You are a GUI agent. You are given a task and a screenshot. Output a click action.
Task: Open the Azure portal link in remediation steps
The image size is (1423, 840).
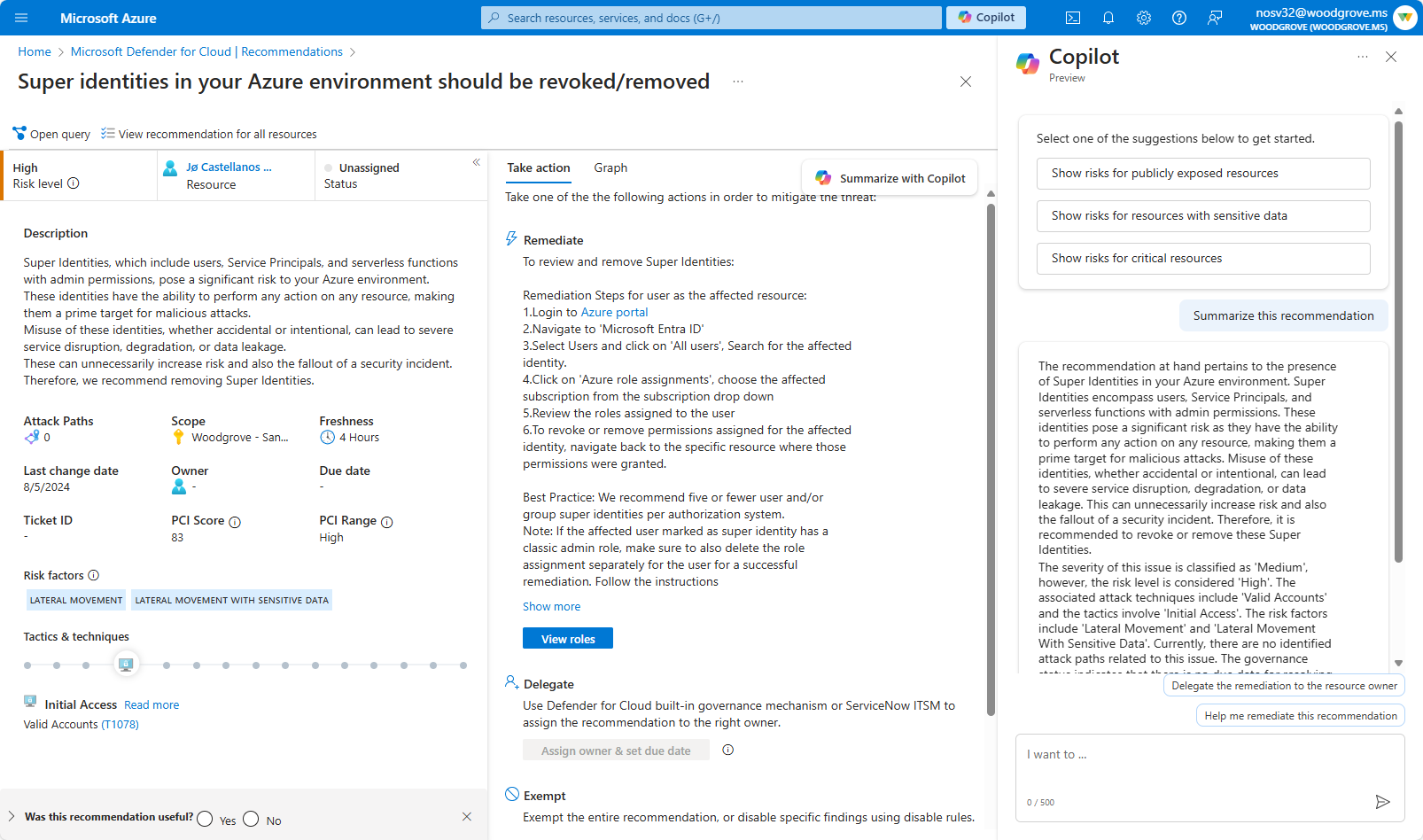[x=614, y=312]
